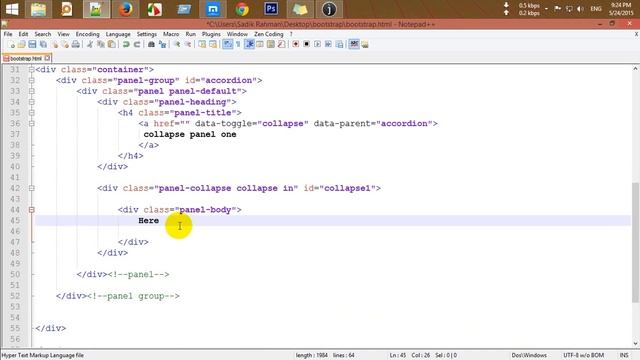Toggle synchronized vertical scrolling icon
The image size is (640, 360).
[x=202, y=44]
